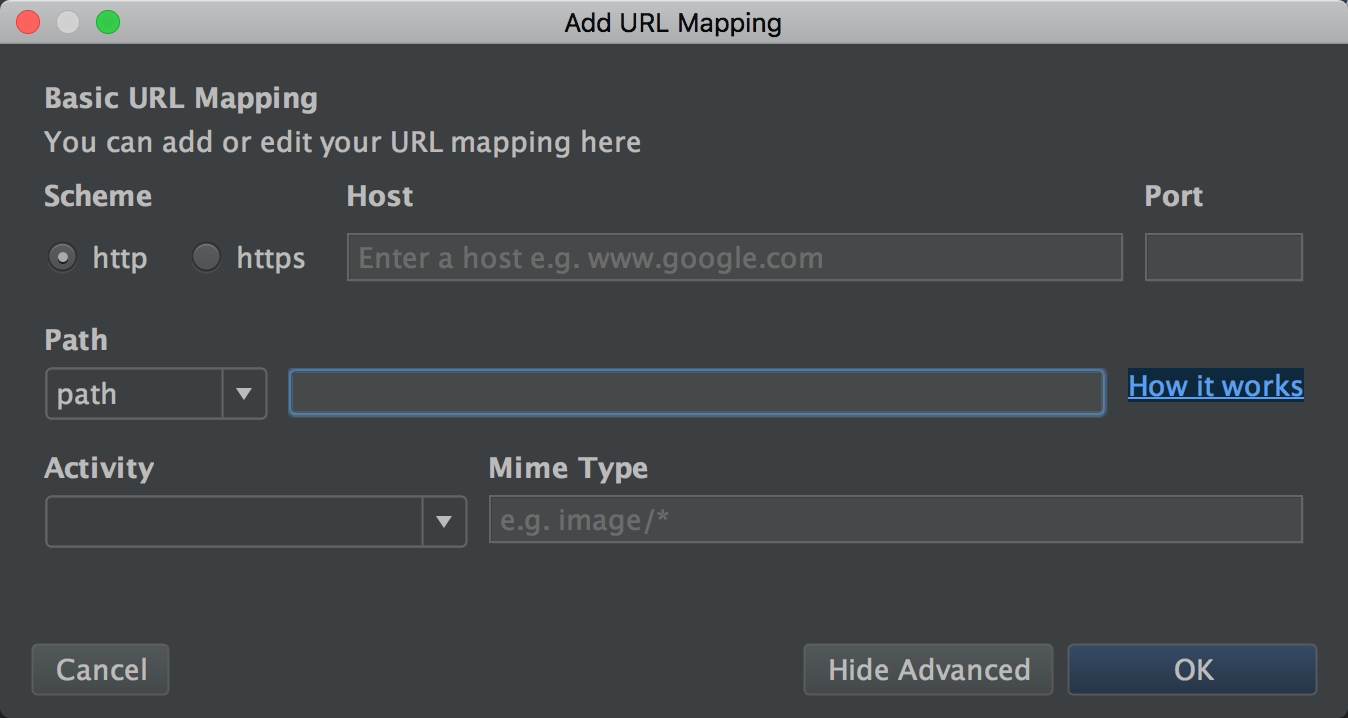Click the http label text
Viewport: 1348px width, 718px height.
[119, 258]
